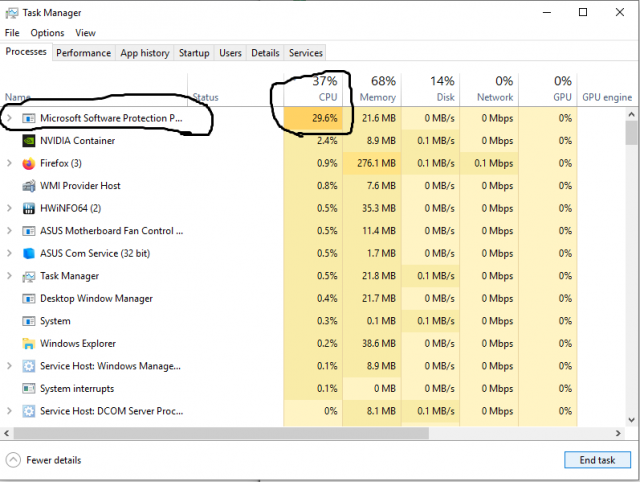Viewport: 640px width, 482px height.
Task: Expand the HWiNFO64 (2) process group
Action: pos(9,208)
